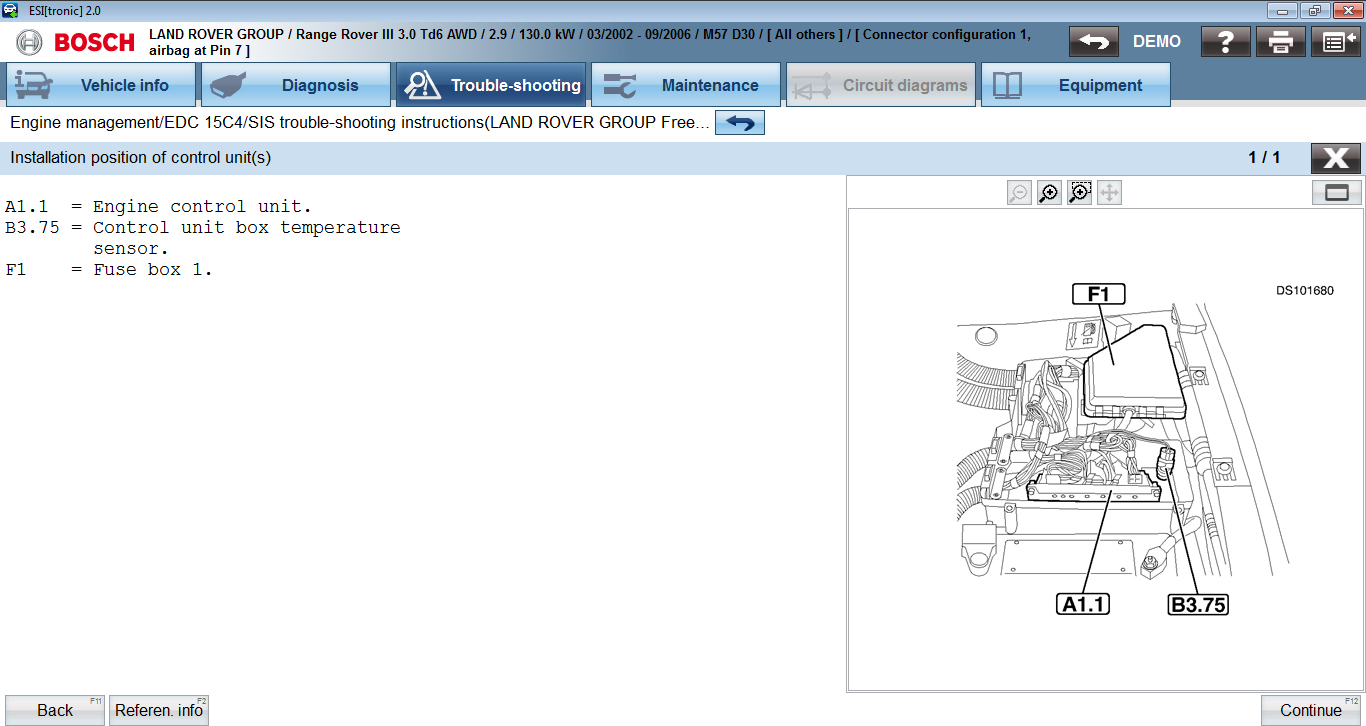Activate the pan/move arrows tool
Screen dimensions: 1366x726
point(1109,193)
